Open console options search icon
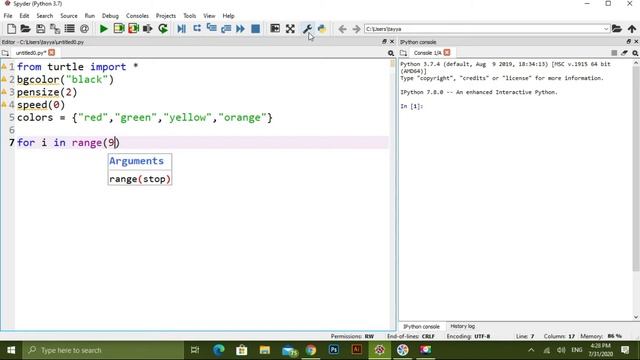640x360 pixels. pyautogui.click(x=635, y=53)
